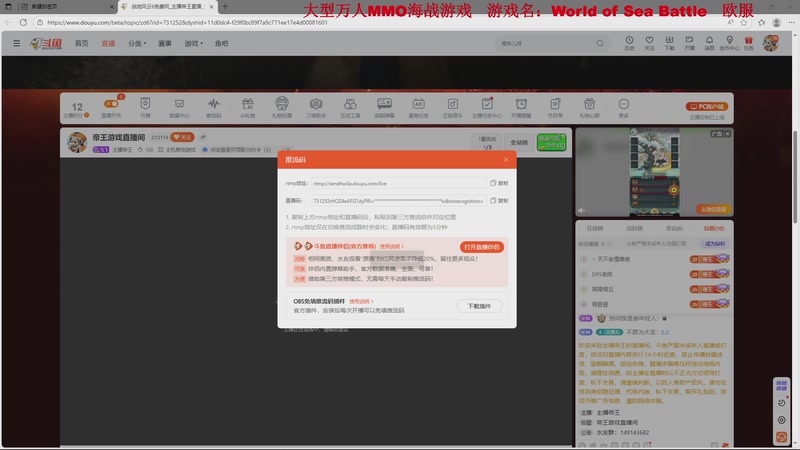Image resolution: width=800 pixels, height=450 pixels.
Task: Open the 礼物心愿 icon
Action: [x=589, y=108]
